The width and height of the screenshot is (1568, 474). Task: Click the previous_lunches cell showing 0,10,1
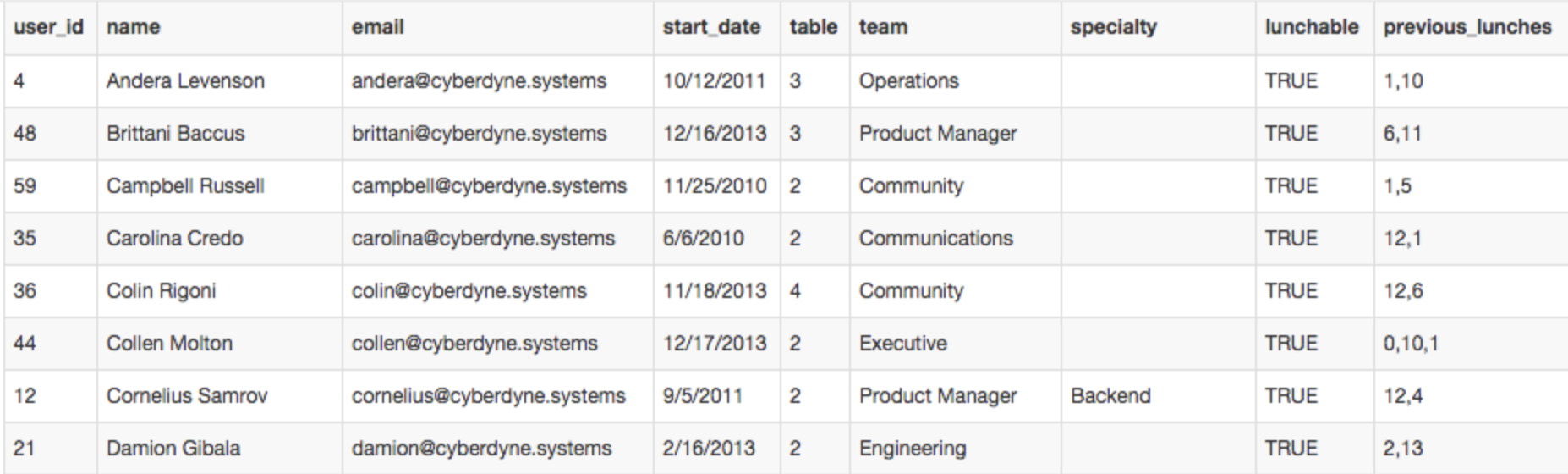pos(1411,344)
